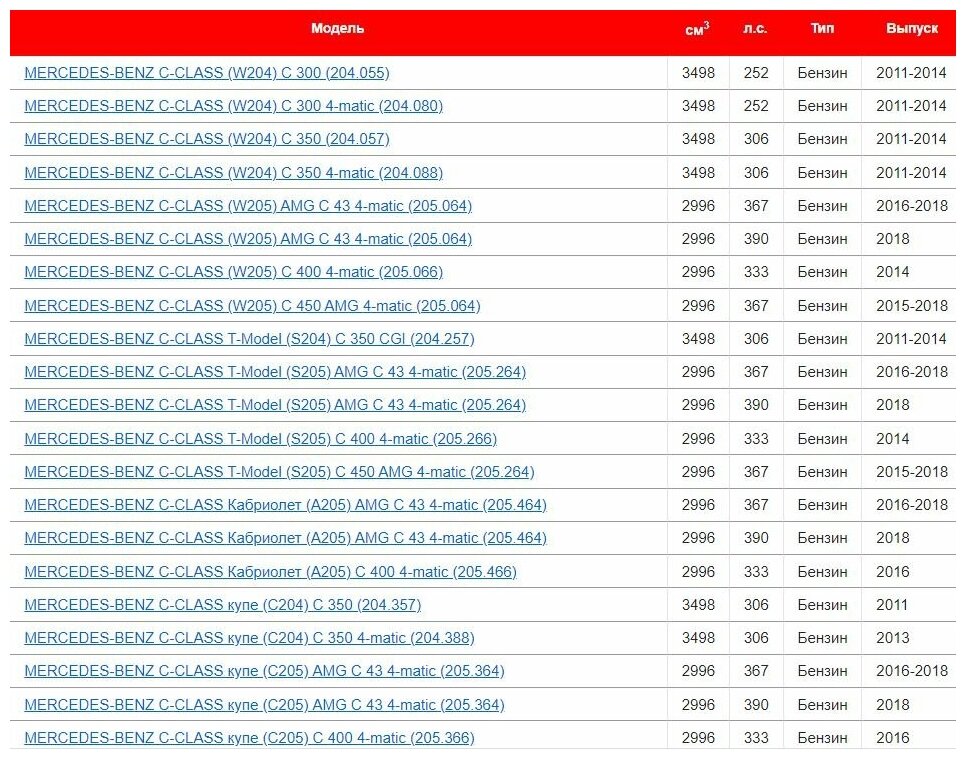This screenshot has width=966, height=760.
Task: Select 2996 in the S205 C 450 AMG row
Action: (698, 472)
